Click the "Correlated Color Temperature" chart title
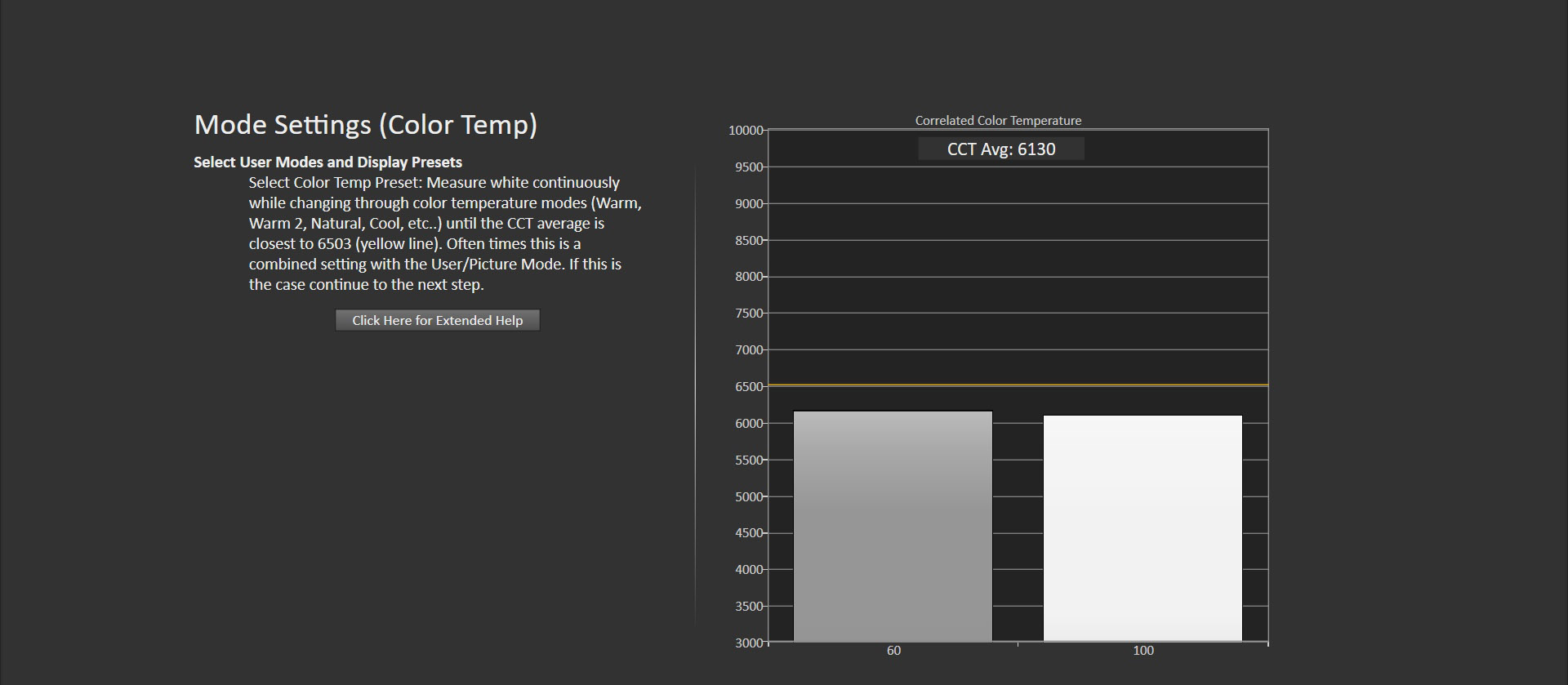This screenshot has height=685, width=1568. 998,120
